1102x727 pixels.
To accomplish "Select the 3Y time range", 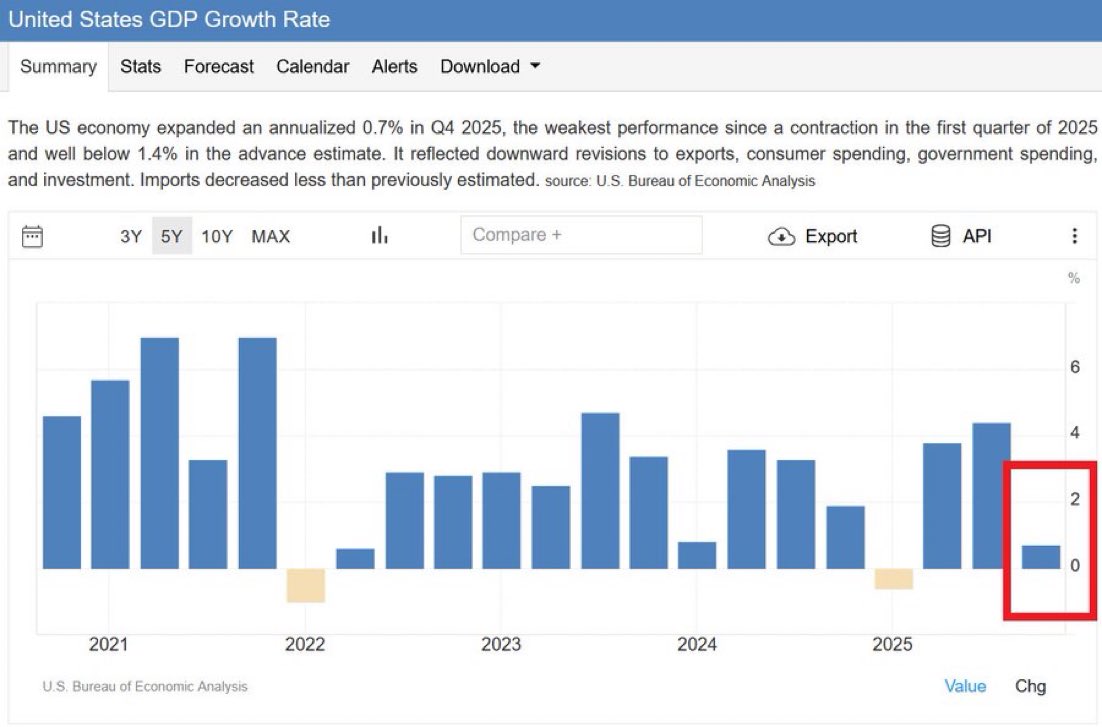I will tap(131, 236).
